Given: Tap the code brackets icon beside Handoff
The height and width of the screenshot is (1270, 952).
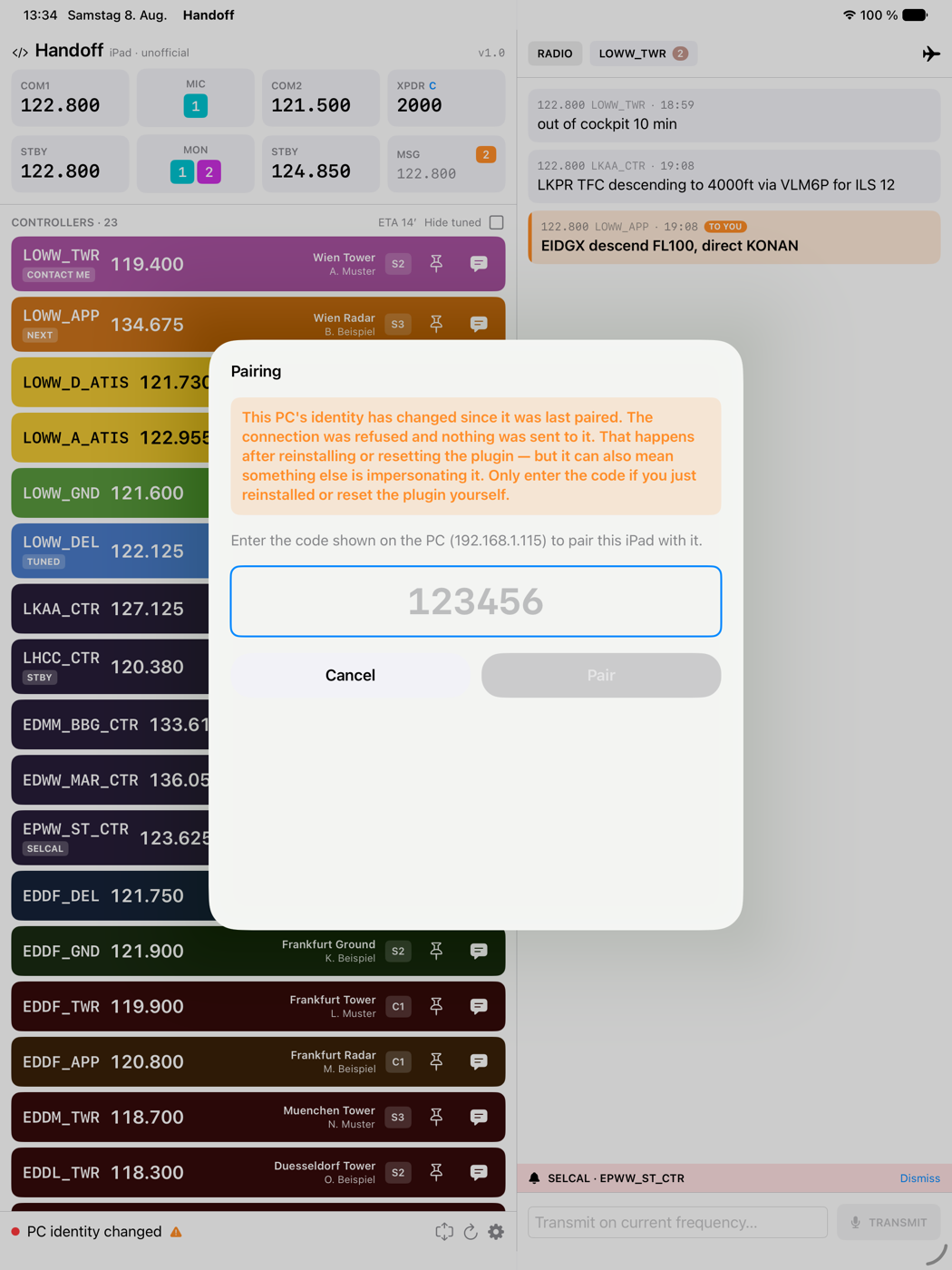Looking at the screenshot, I should (x=20, y=53).
